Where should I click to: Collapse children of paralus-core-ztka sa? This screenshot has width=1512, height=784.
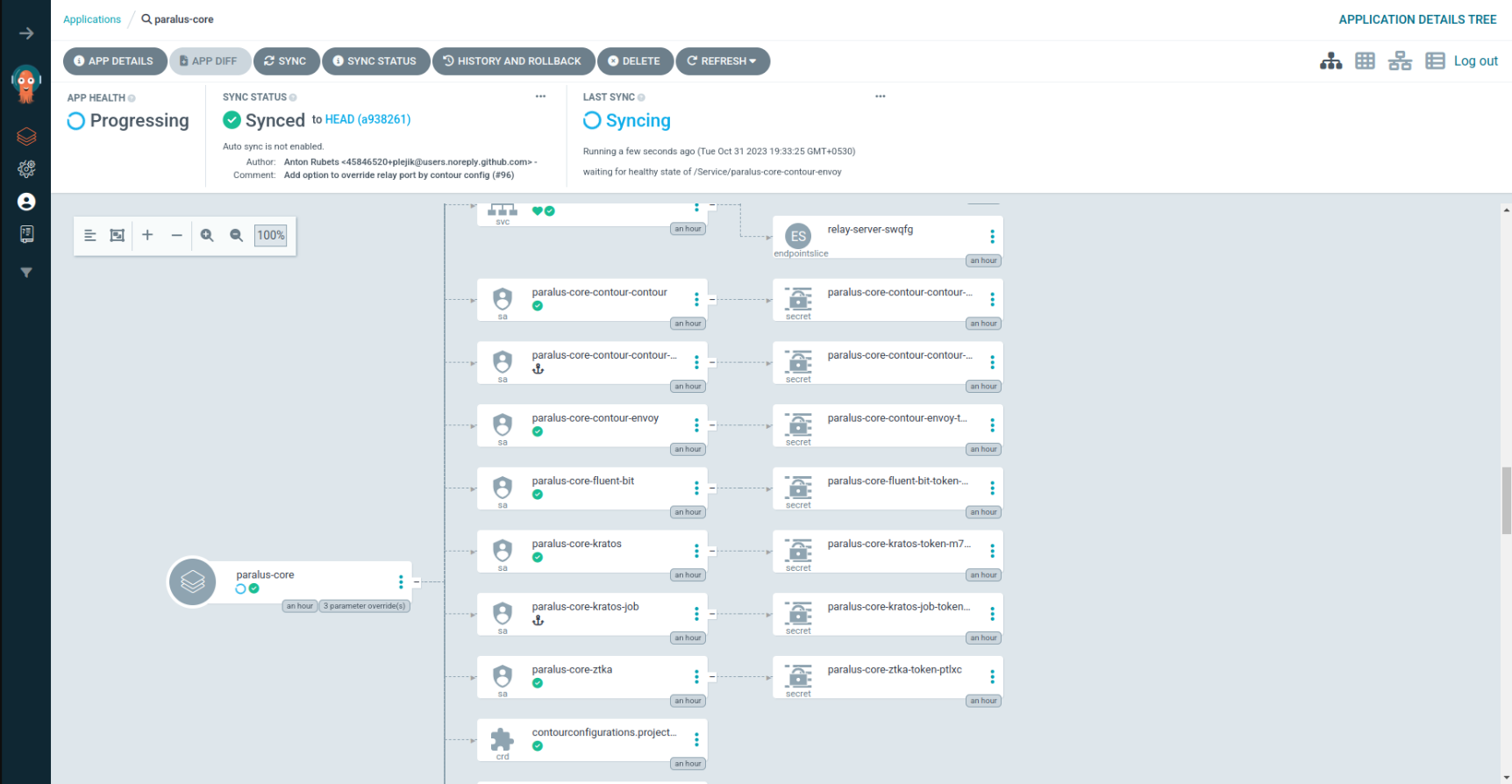[712, 677]
